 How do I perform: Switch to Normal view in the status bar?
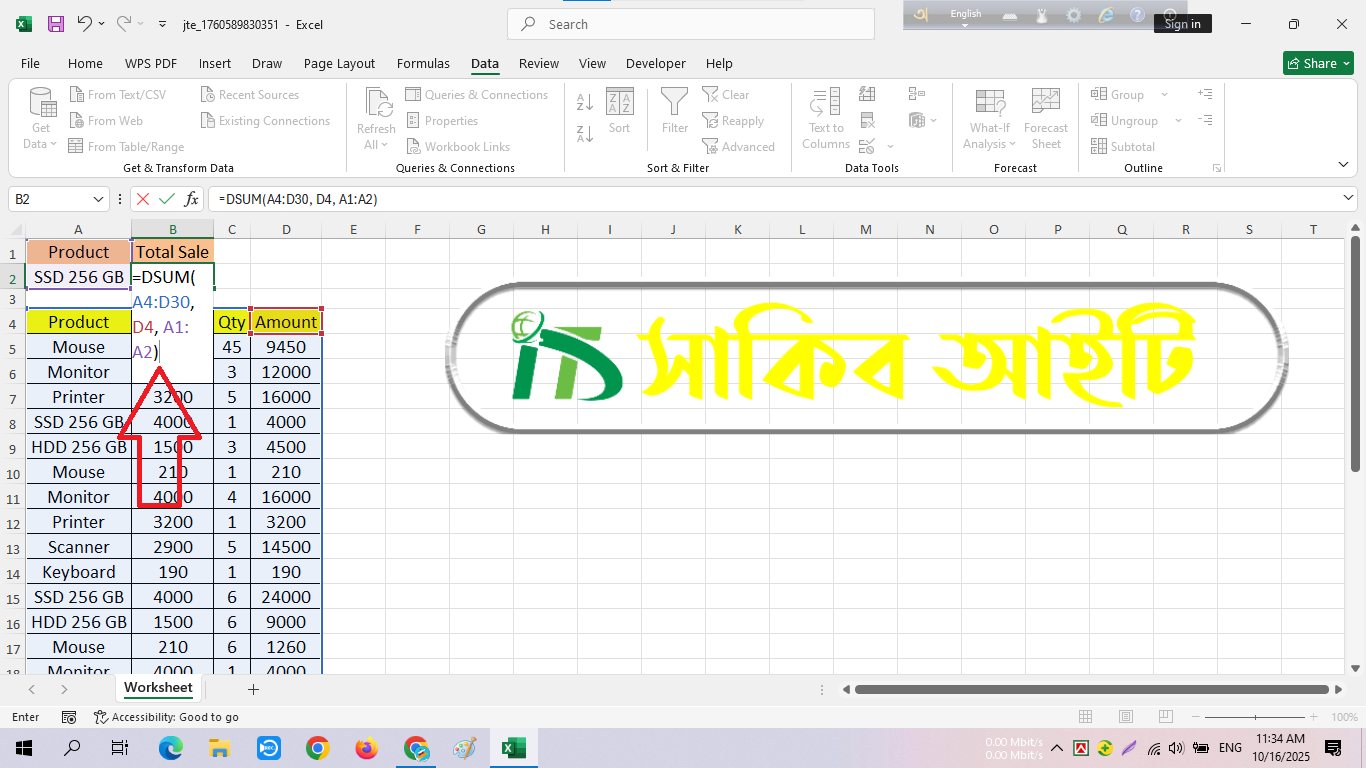(1086, 717)
